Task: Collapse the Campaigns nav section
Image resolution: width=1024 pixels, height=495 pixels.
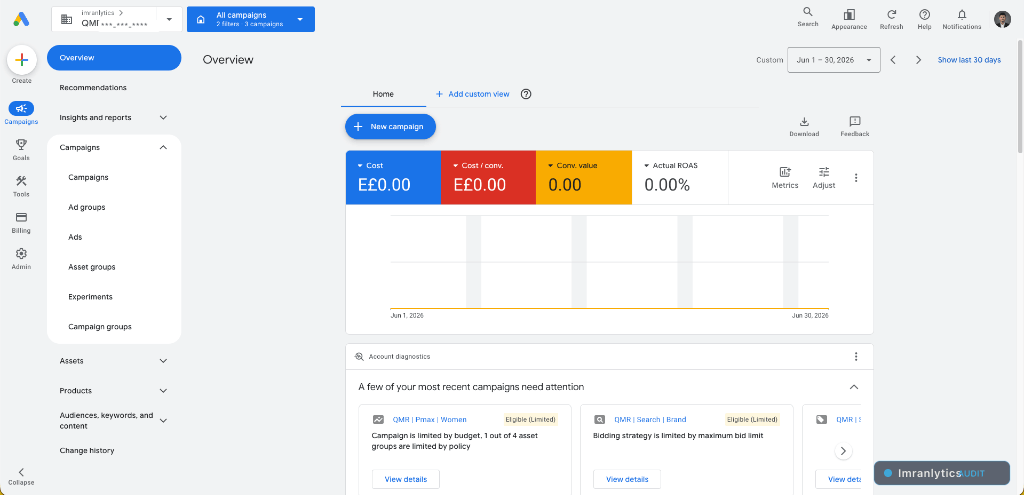Action: coord(163,148)
